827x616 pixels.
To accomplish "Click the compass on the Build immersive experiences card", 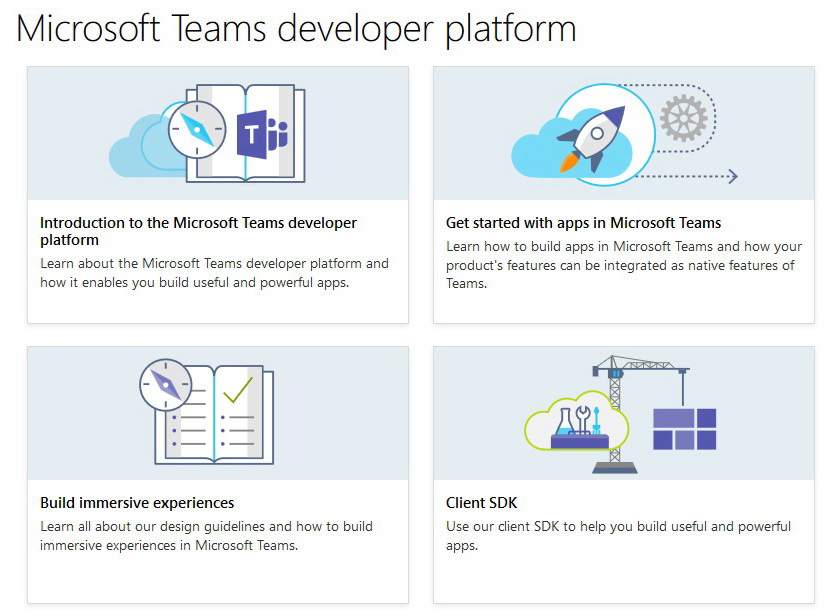I will pyautogui.click(x=165, y=383).
